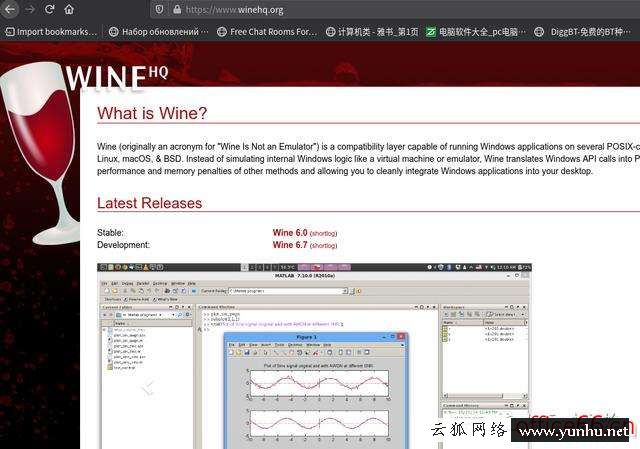The height and width of the screenshot is (449, 640).
Task: Open the Wine 6.0 stable release link
Action: [x=290, y=233]
